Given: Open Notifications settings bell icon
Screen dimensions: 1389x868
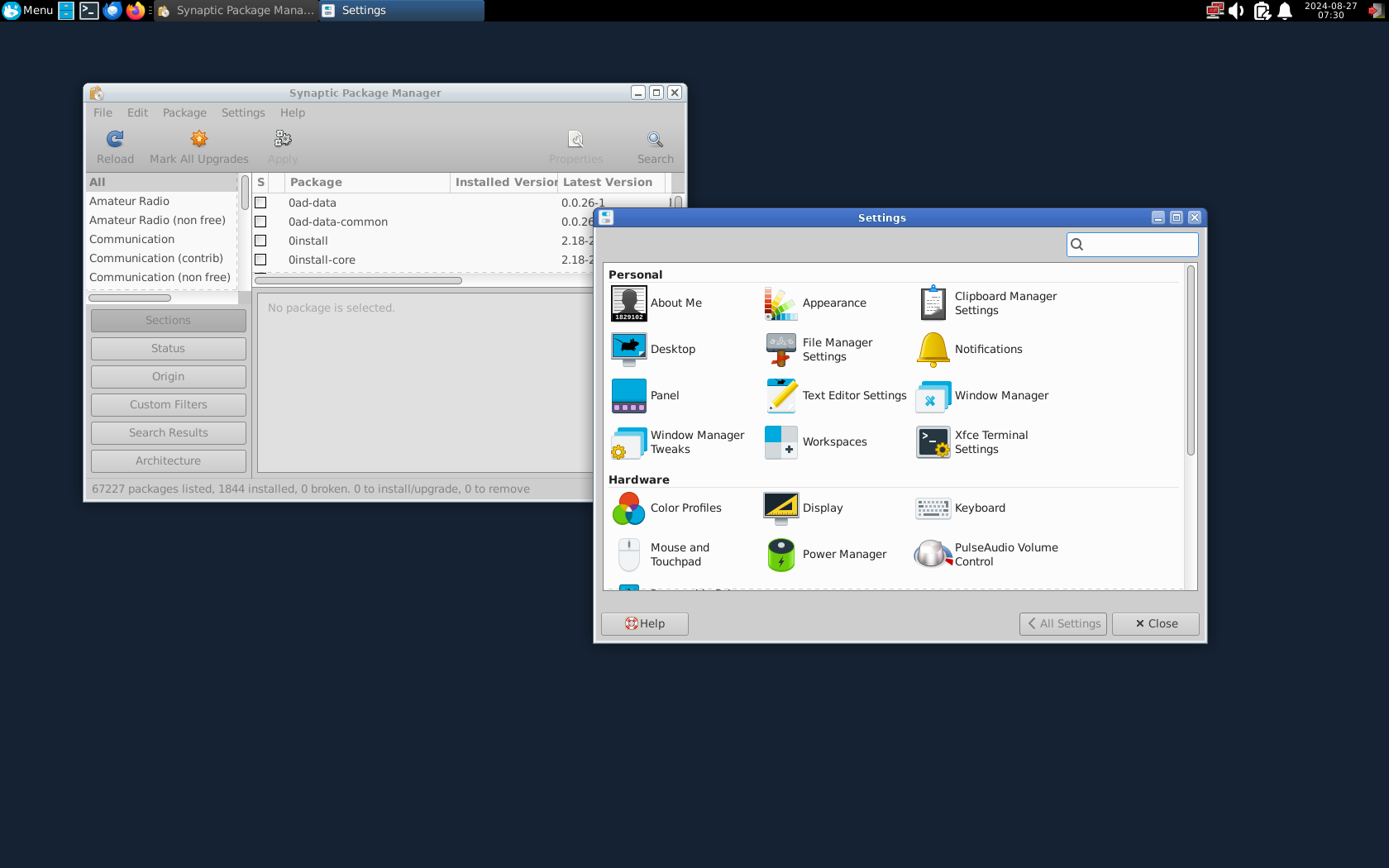Looking at the screenshot, I should point(933,350).
